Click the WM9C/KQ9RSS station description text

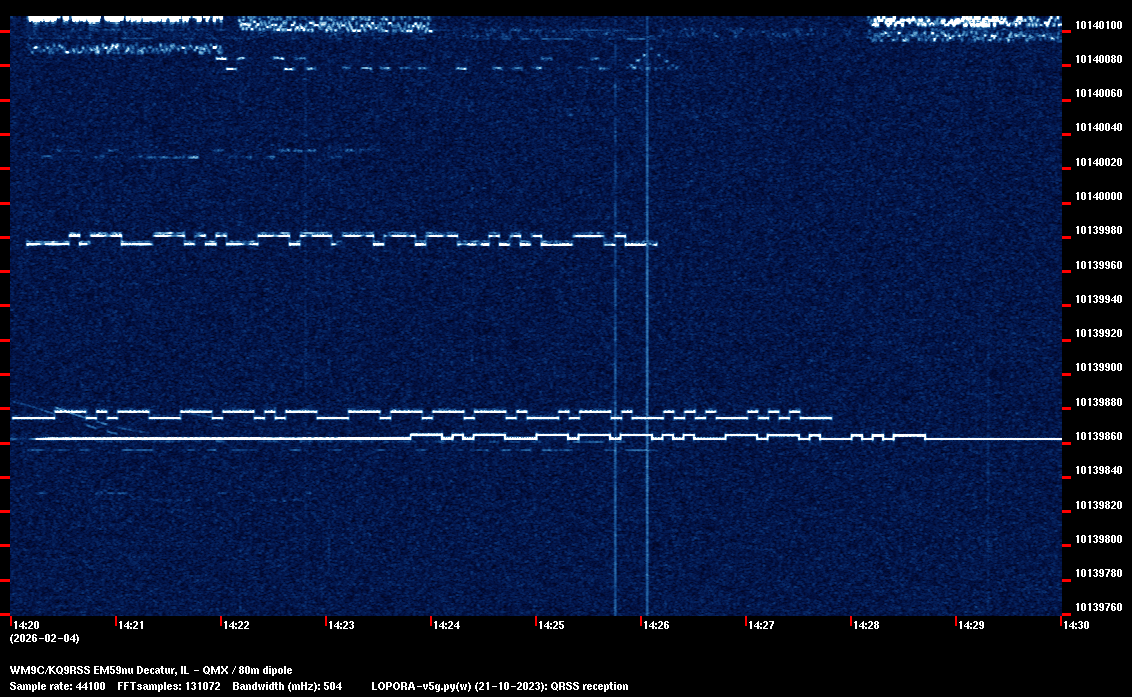(151, 669)
